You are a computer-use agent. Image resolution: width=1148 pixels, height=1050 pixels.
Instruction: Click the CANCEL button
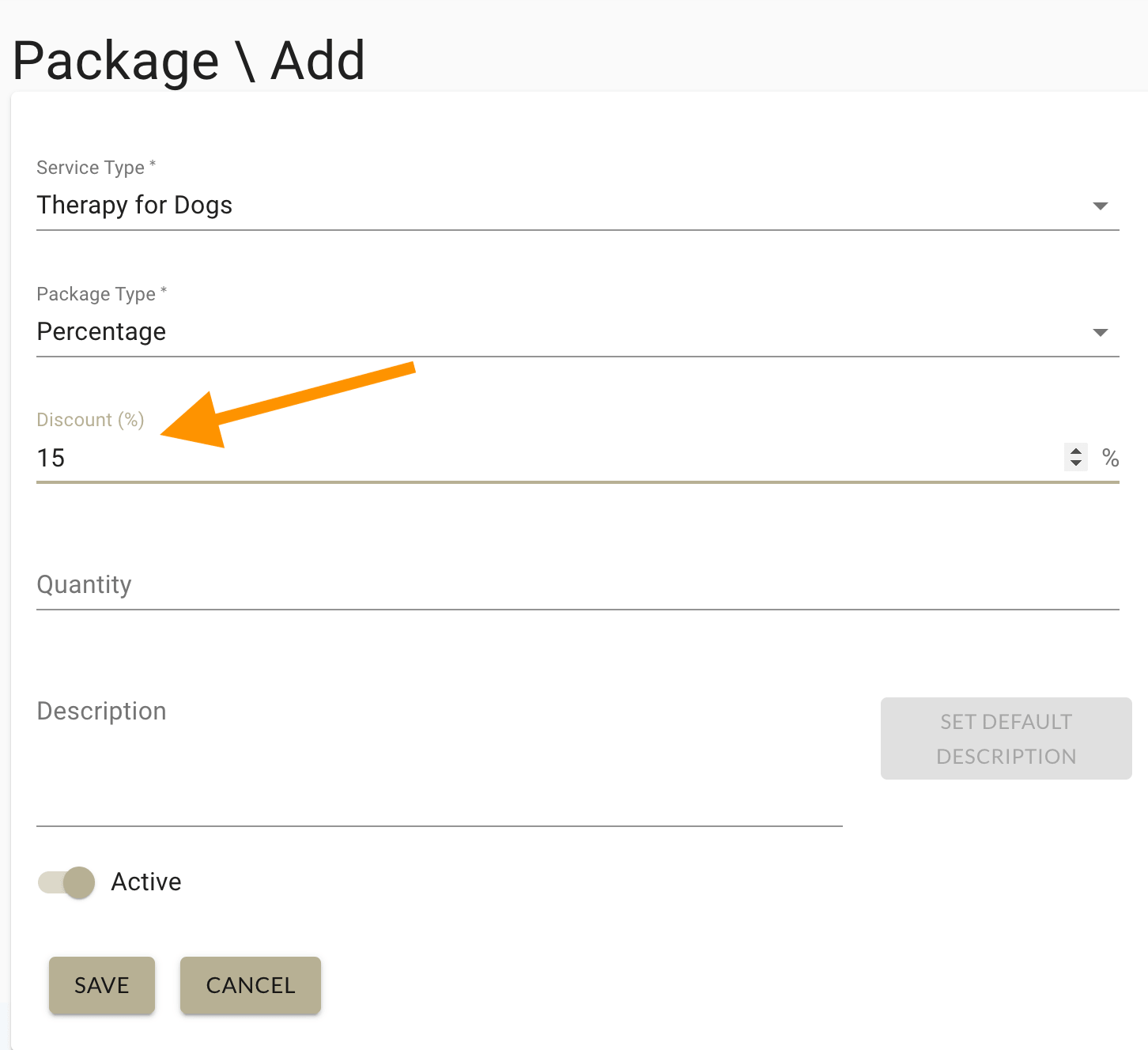(250, 985)
